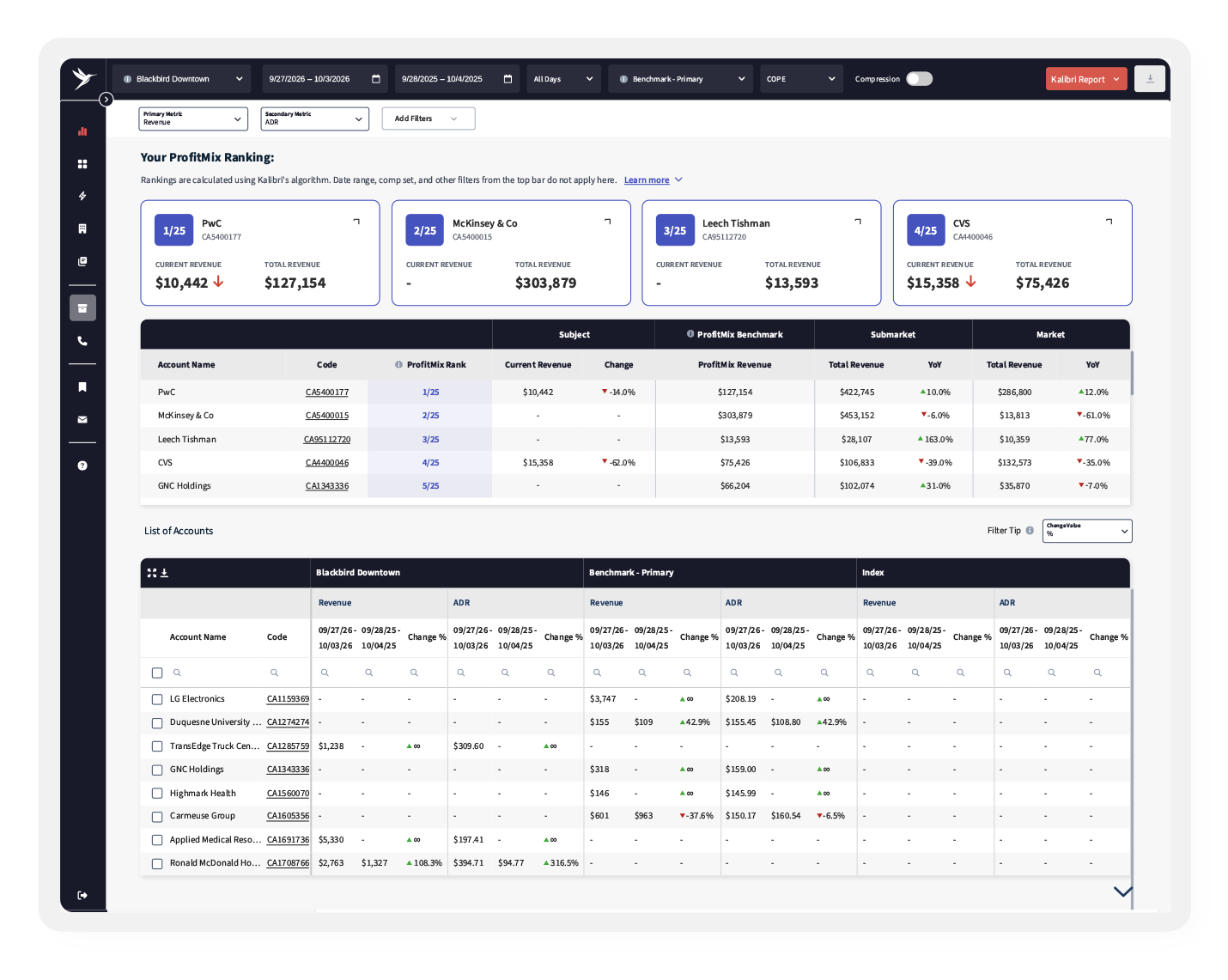The width and height of the screenshot is (1228, 980).
Task: Expand the sidebar with the arrow toggle
Action: 106,100
